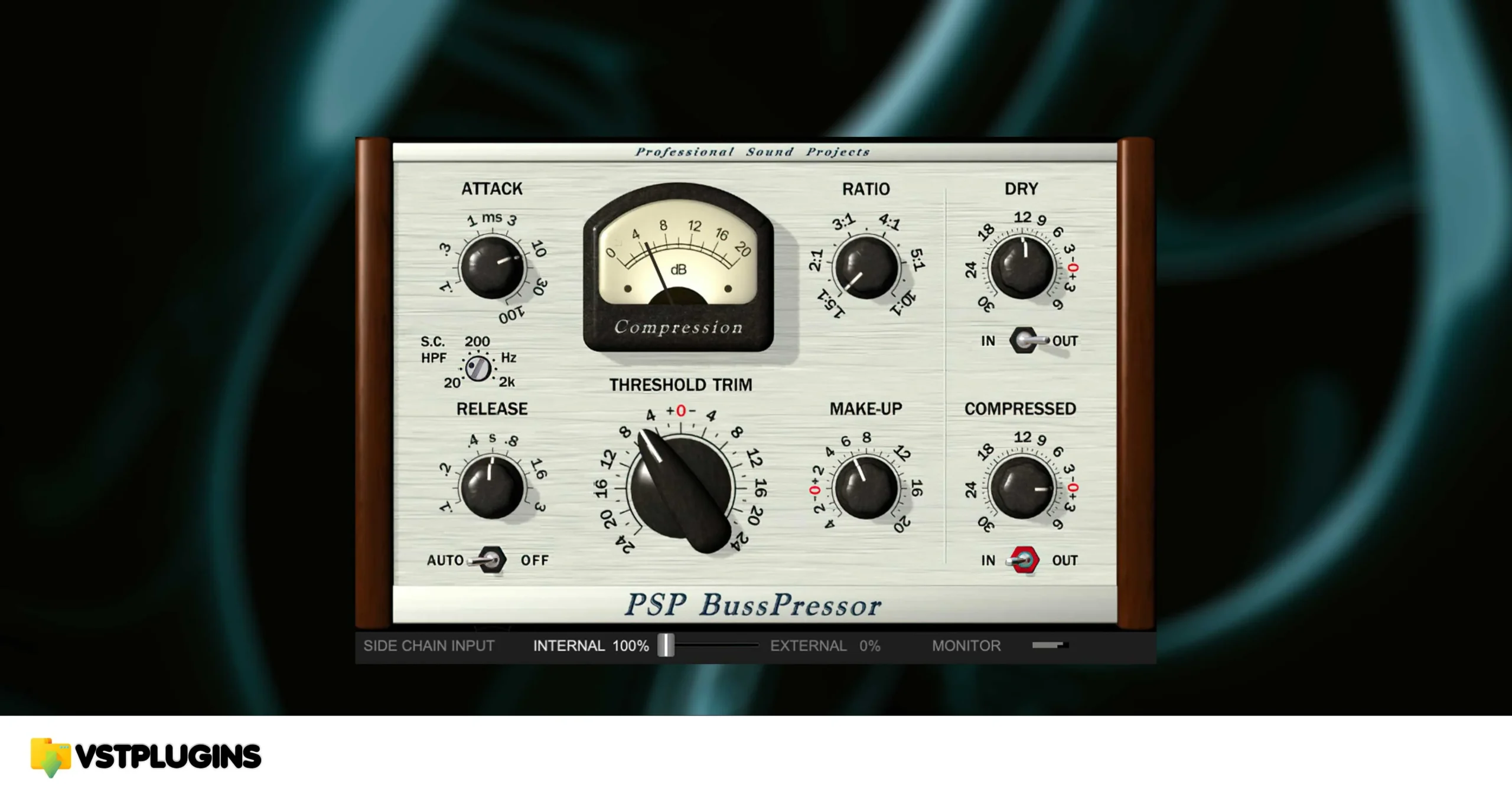
Task: Toggle the Release AUTO/OFF switch
Action: tap(488, 560)
